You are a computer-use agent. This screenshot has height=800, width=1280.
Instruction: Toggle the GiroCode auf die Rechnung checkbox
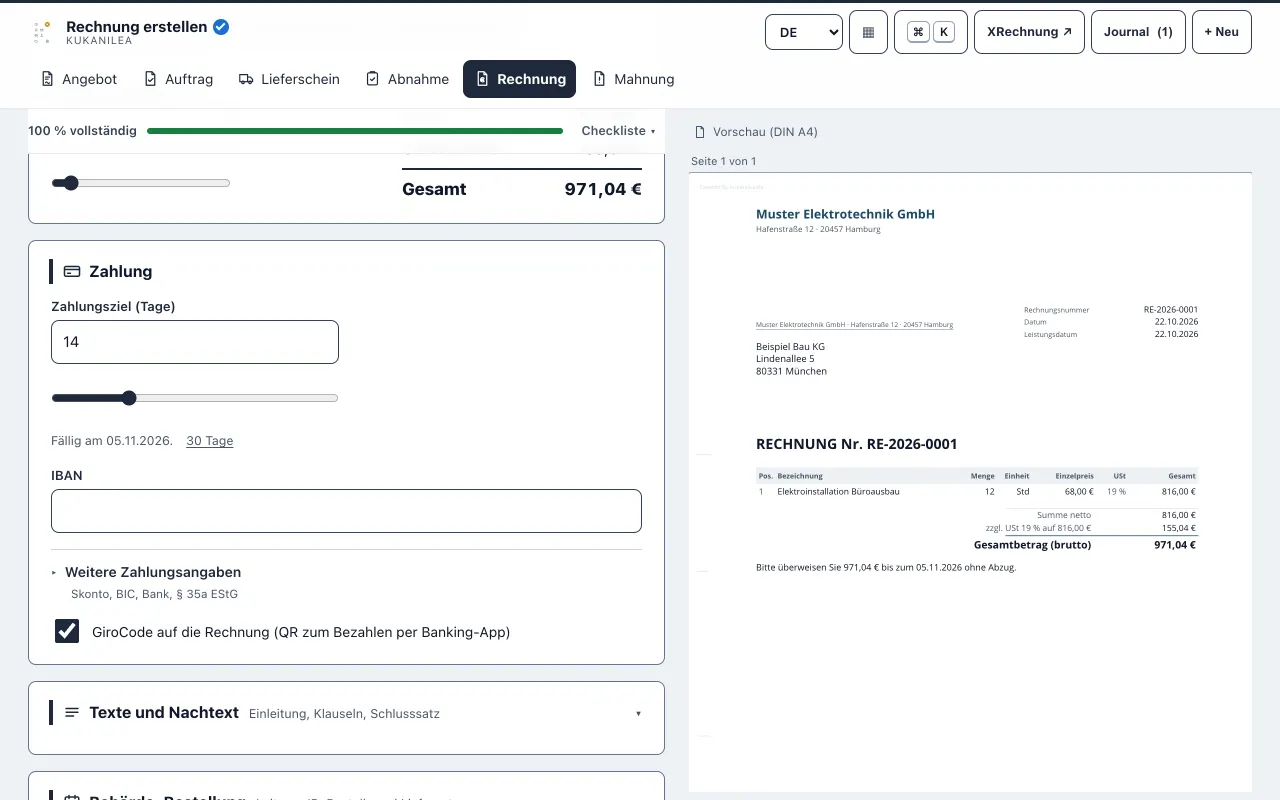67,631
